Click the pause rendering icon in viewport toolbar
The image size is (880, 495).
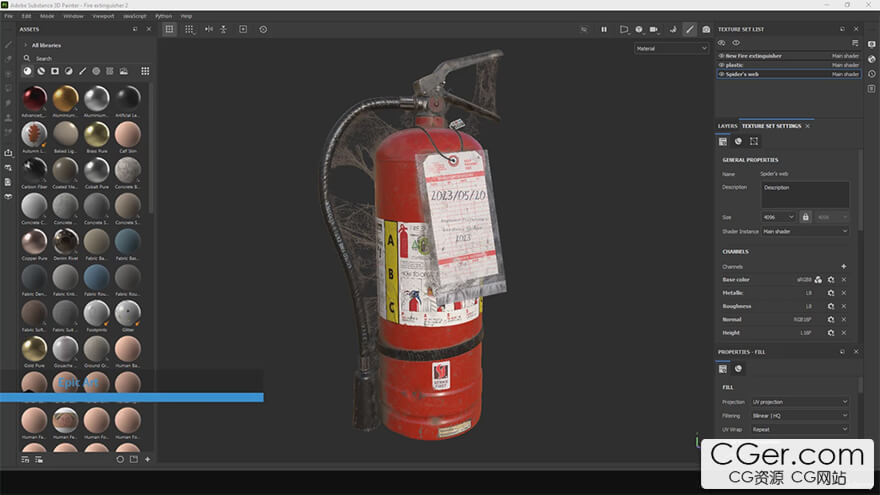[x=604, y=30]
